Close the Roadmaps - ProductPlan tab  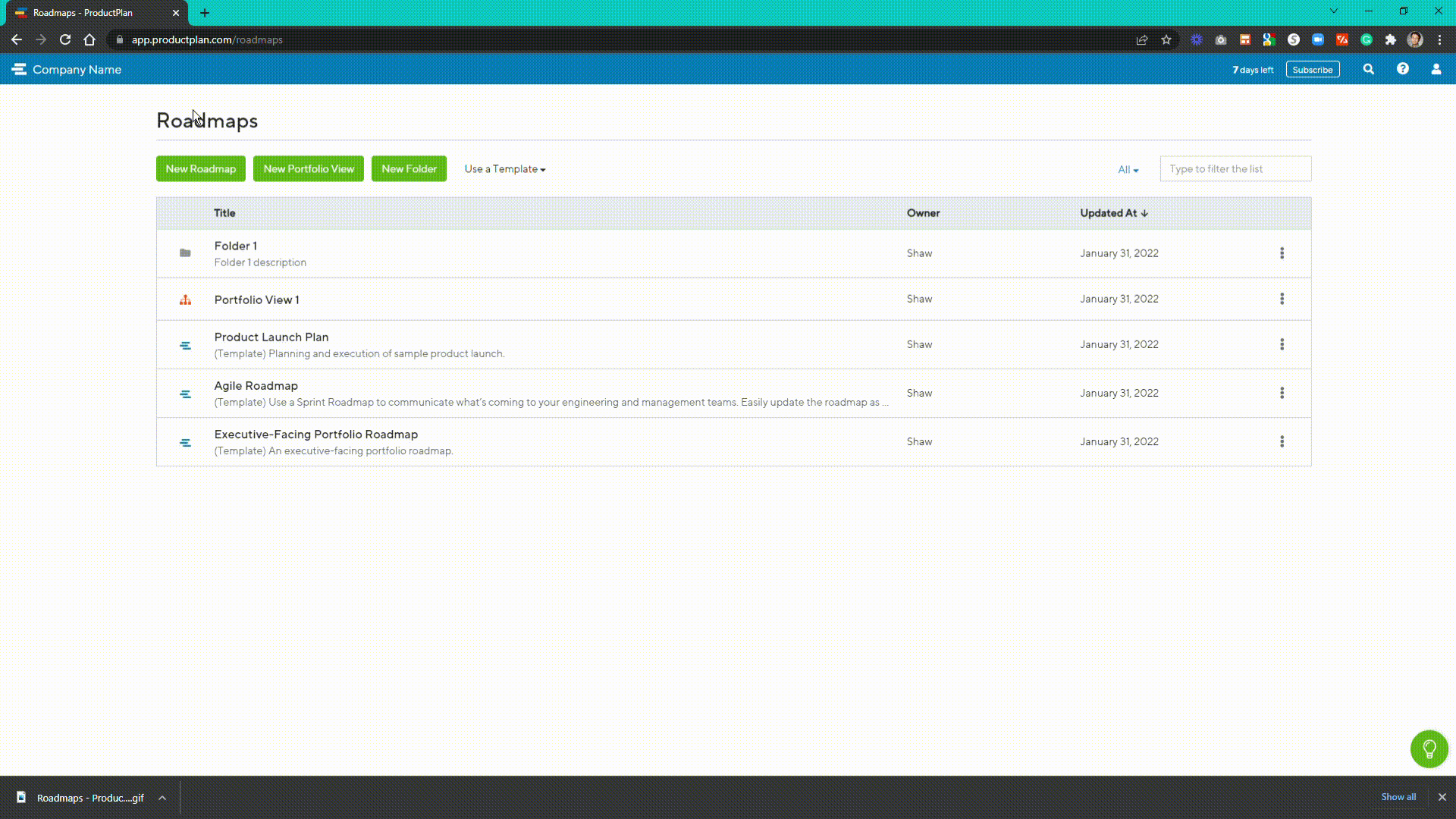176,13
